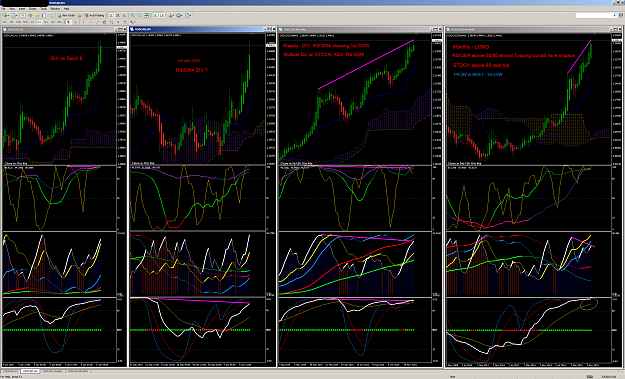Image resolution: width=625 pixels, height=379 pixels.
Task: Click the search magnifier icon
Action: click(x=614, y=16)
